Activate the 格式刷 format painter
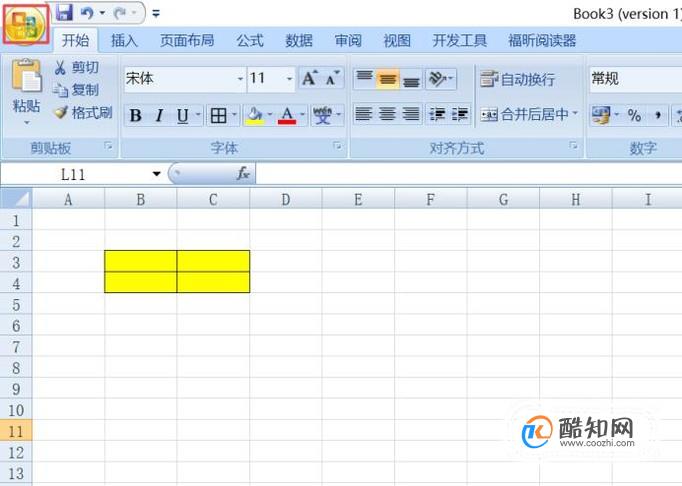The width and height of the screenshot is (682, 486). point(83,113)
